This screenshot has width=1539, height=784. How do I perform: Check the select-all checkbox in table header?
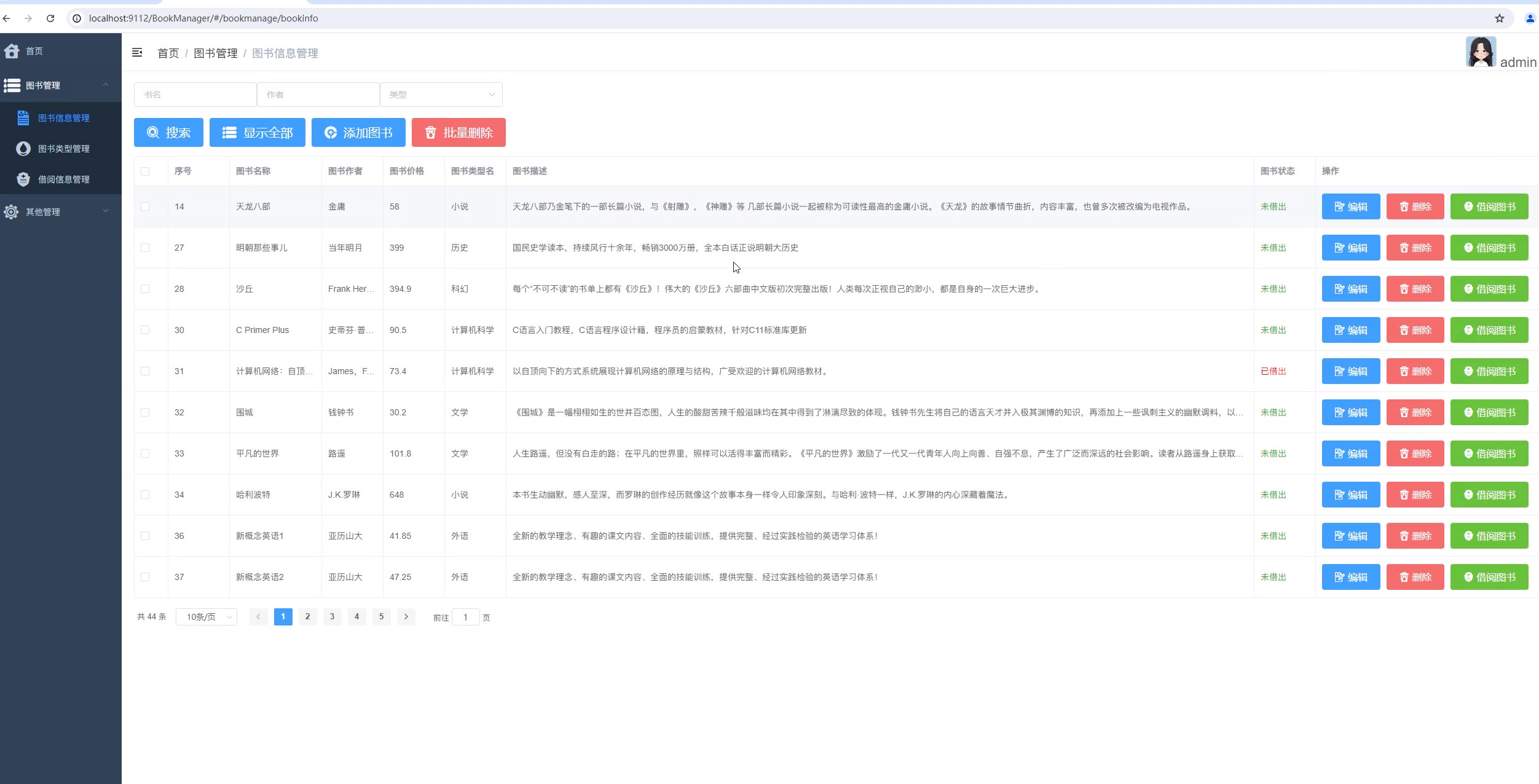145,171
